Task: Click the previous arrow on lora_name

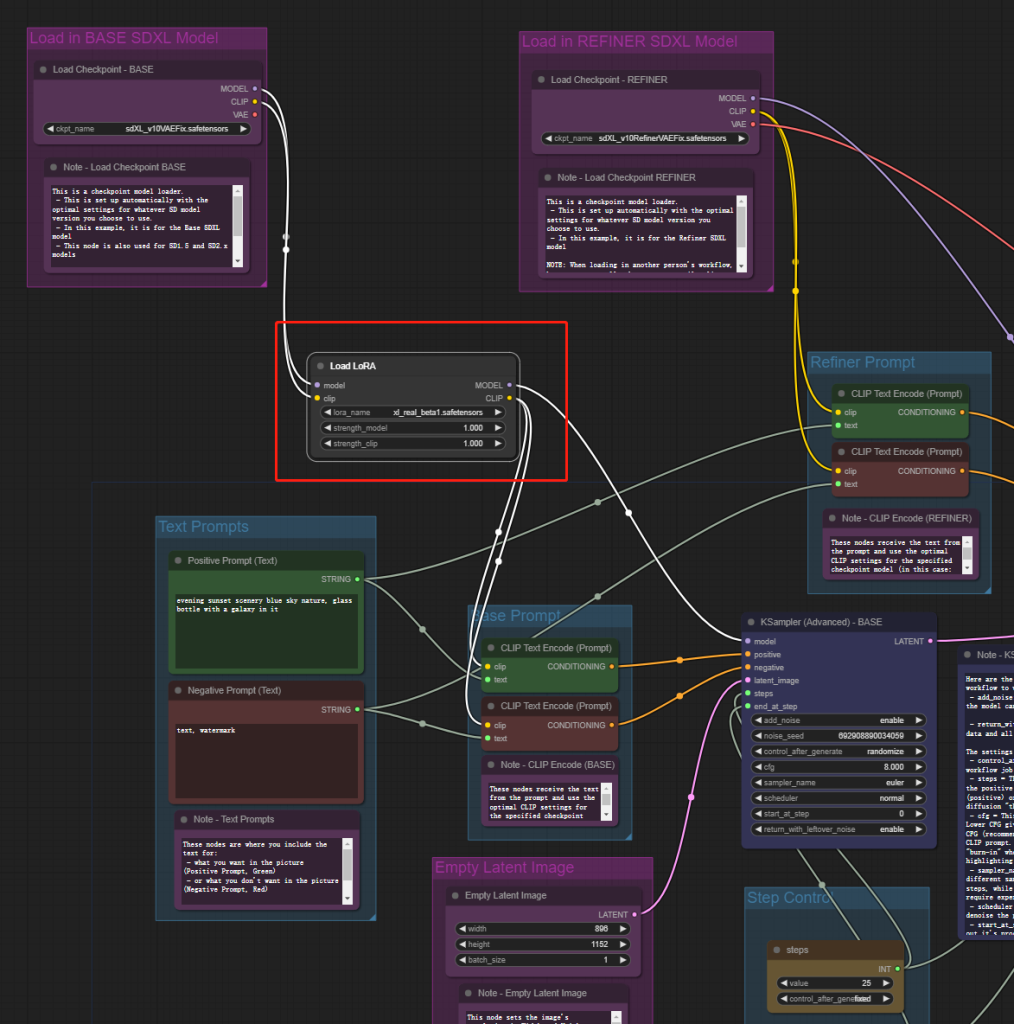Action: 327,412
